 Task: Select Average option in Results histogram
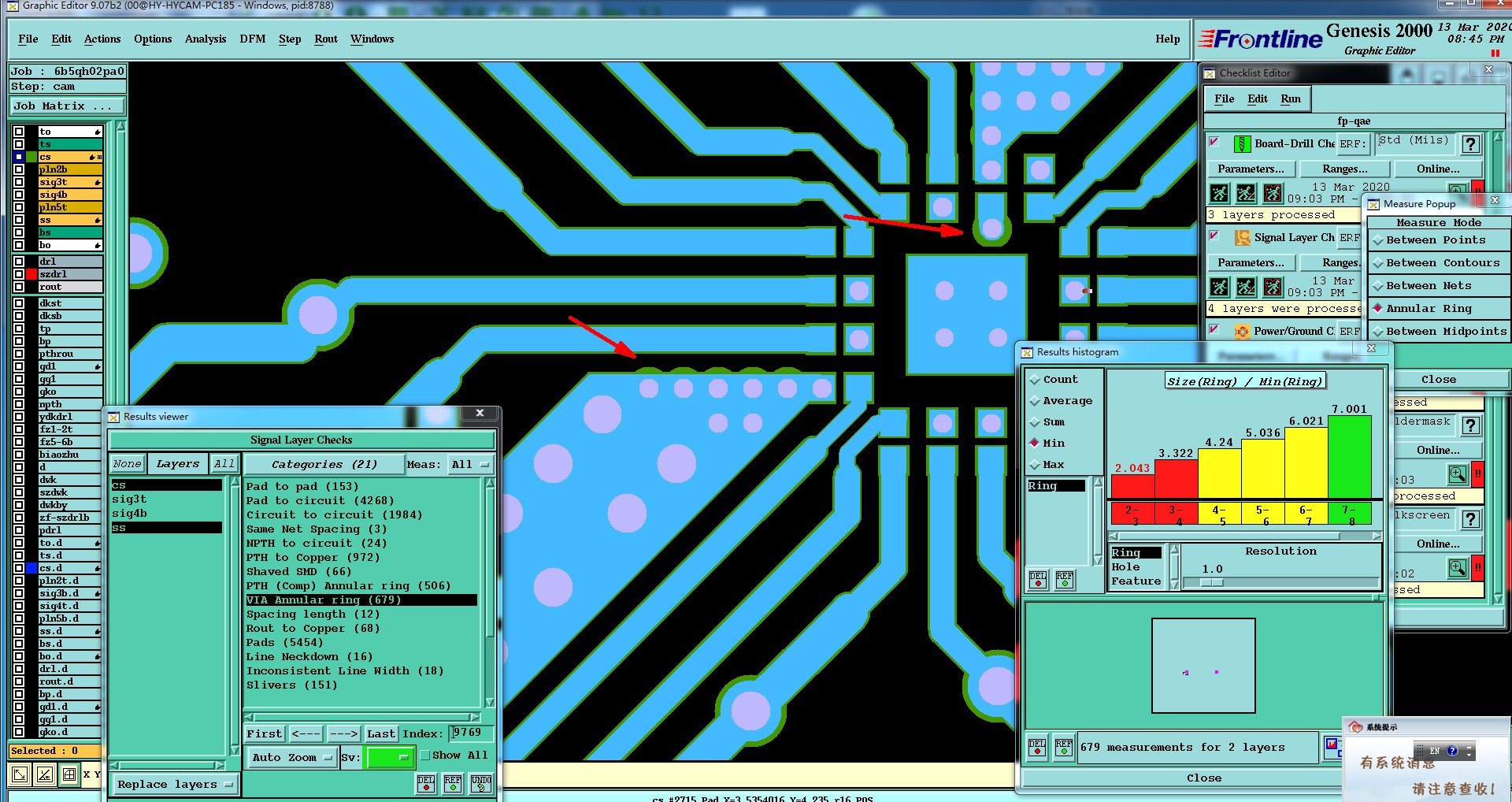[1061, 401]
